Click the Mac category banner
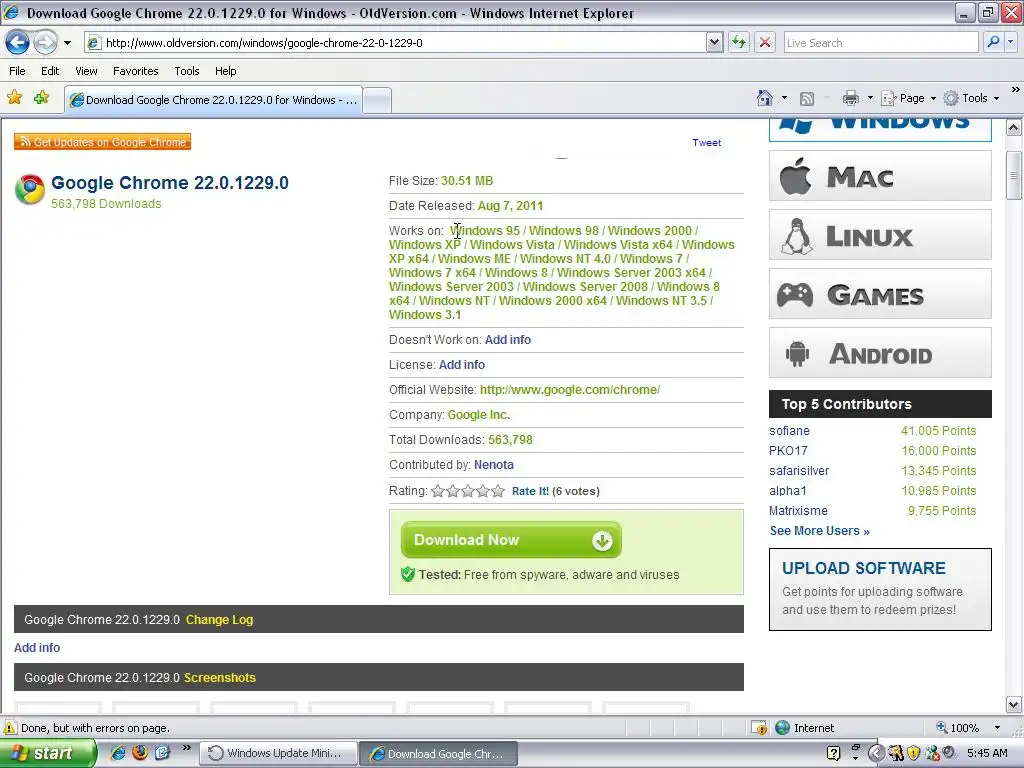The image size is (1024, 768). click(x=880, y=176)
